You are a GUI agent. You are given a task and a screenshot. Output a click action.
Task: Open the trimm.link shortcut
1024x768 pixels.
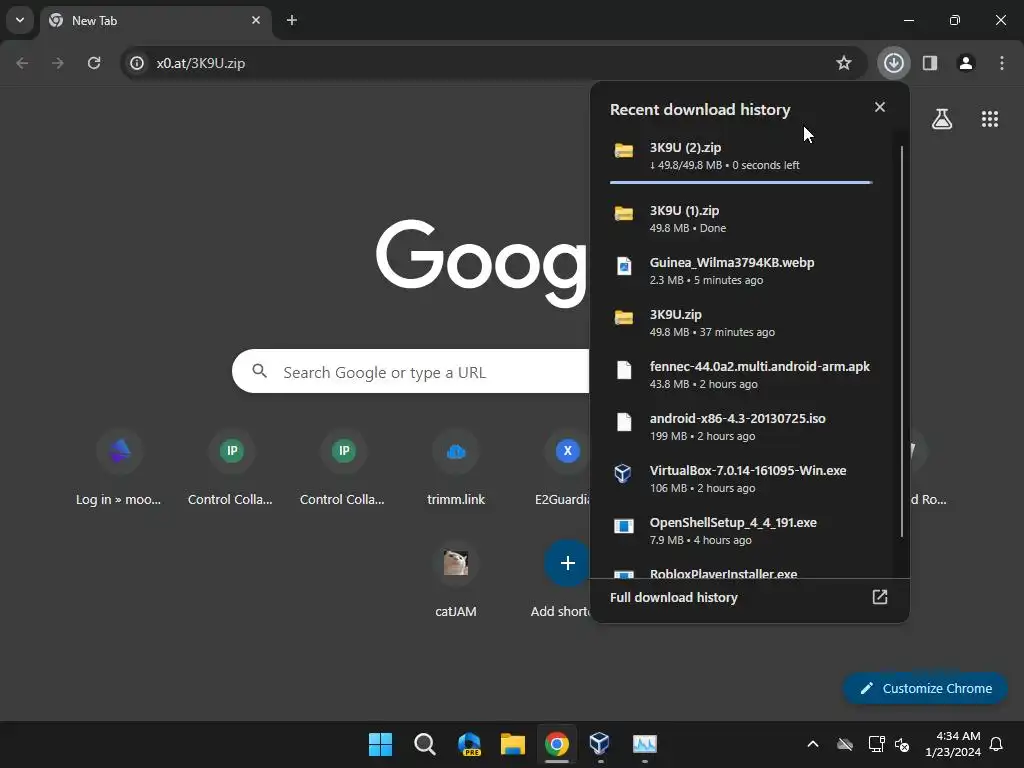pos(456,468)
